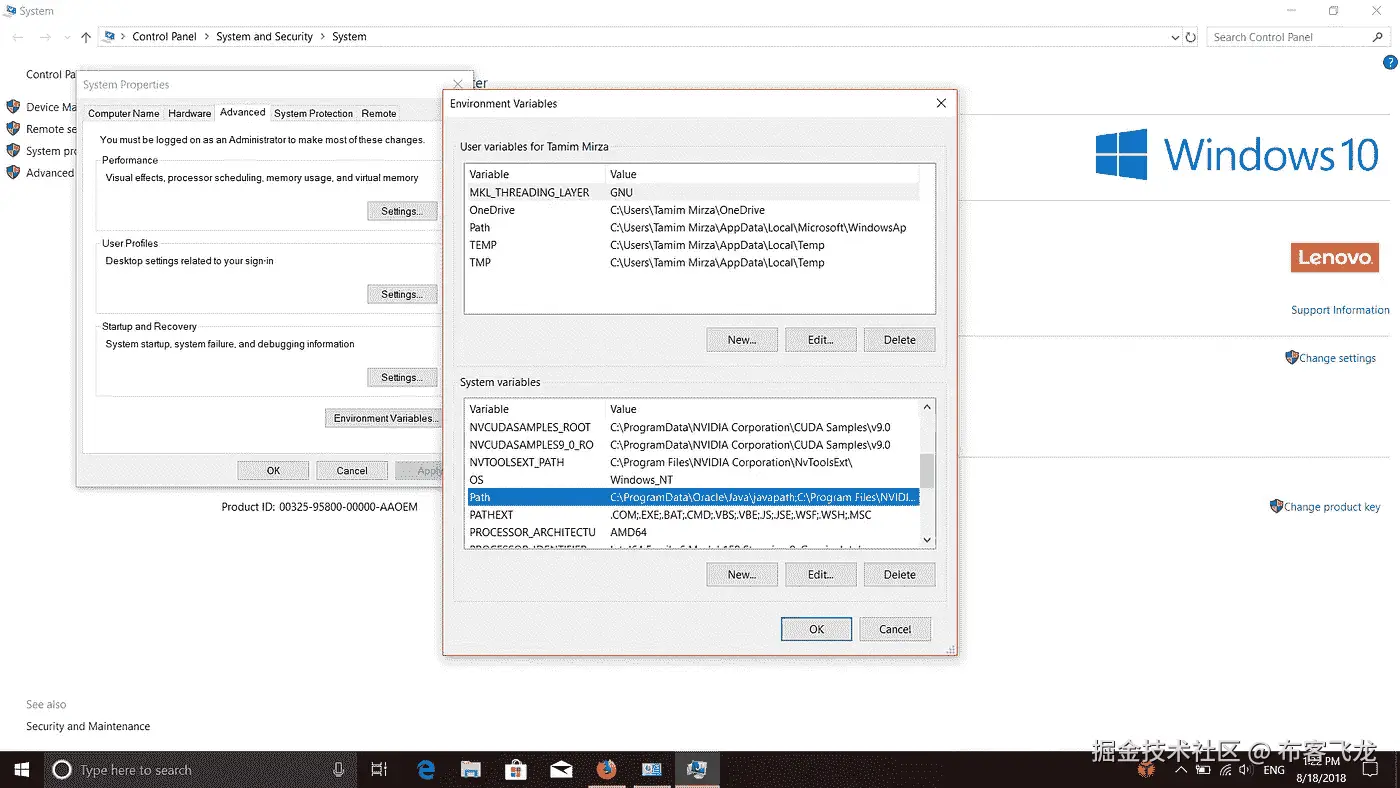Image resolution: width=1400 pixels, height=788 pixels.
Task: Confirm Environment Variables dialog with OK
Action: pyautogui.click(x=817, y=629)
